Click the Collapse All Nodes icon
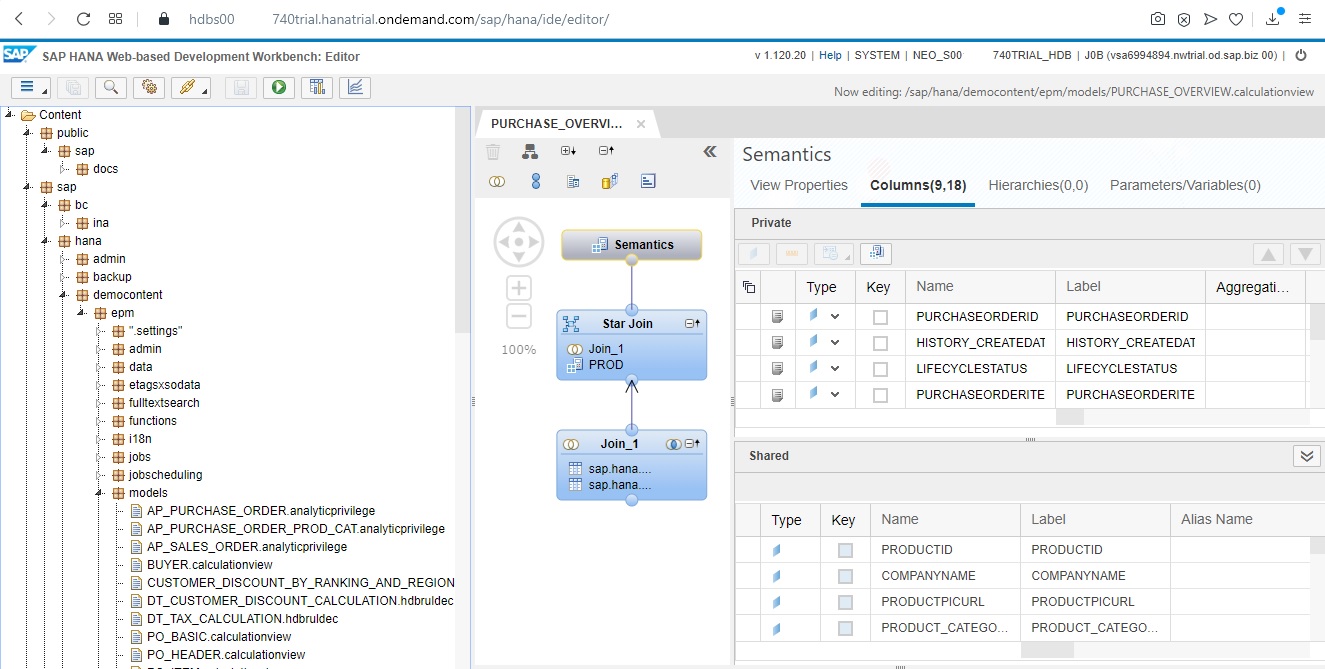 608,150
